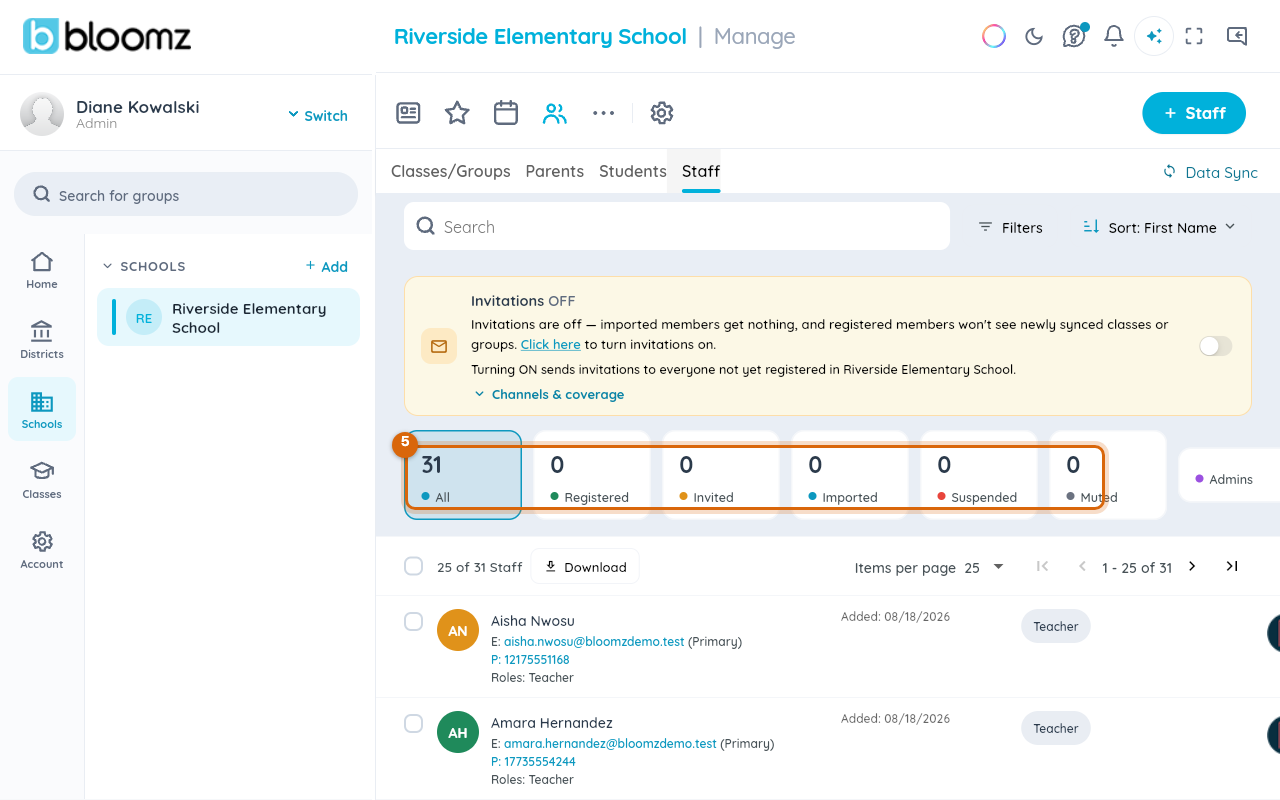Screen dimensions: 1280x800
Task: Click the invitations envelope icon
Action: (439, 346)
